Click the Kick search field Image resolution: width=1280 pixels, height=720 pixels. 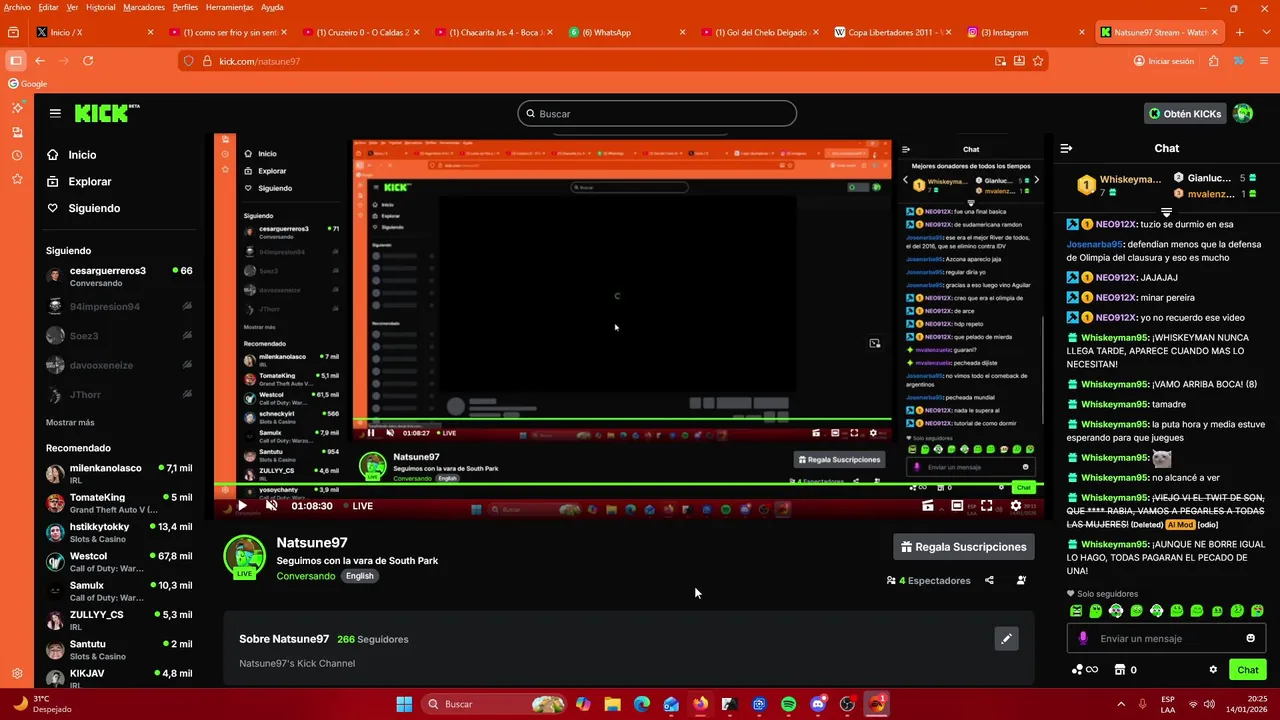coord(657,113)
